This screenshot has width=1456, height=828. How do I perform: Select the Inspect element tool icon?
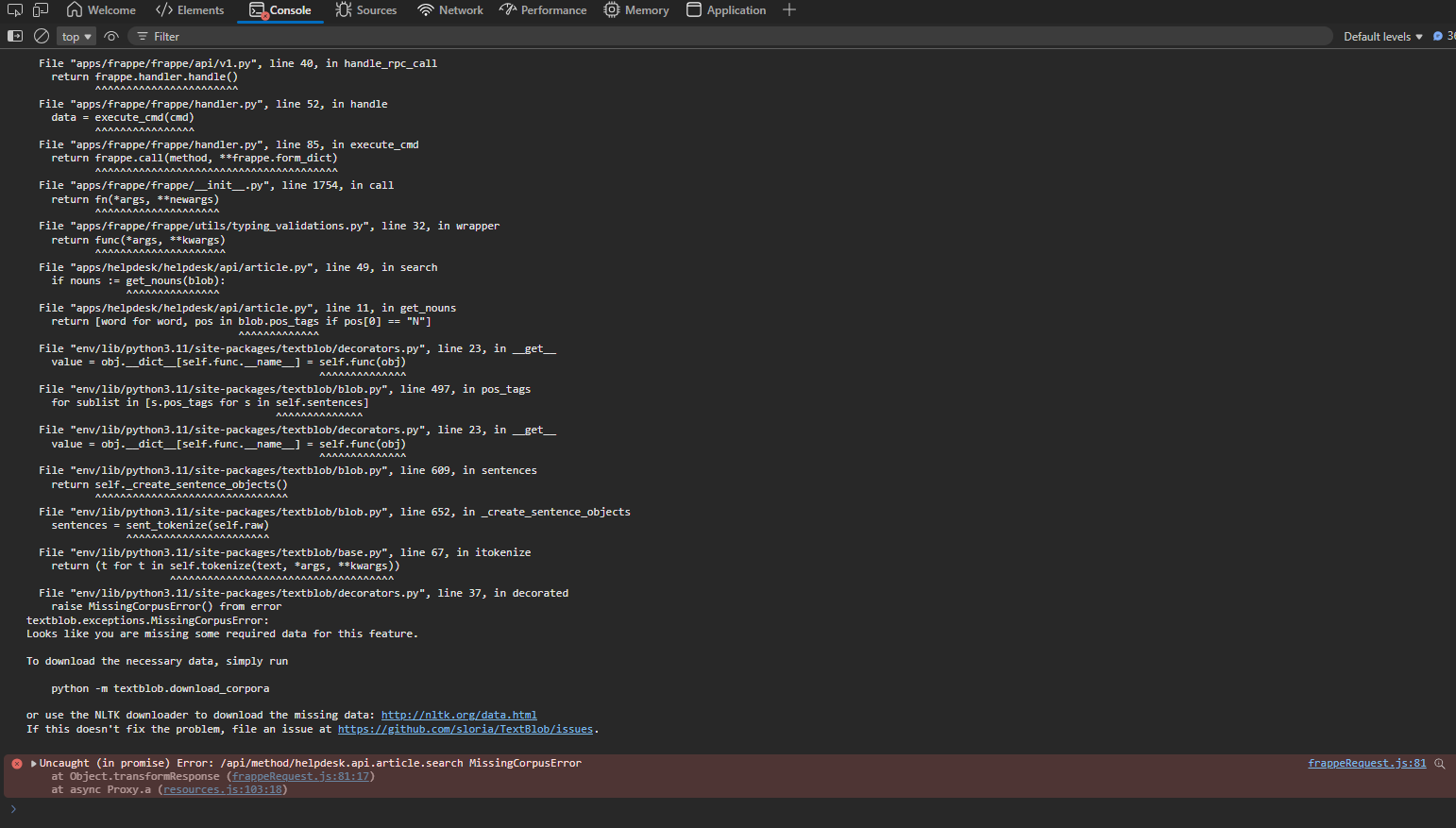point(15,9)
